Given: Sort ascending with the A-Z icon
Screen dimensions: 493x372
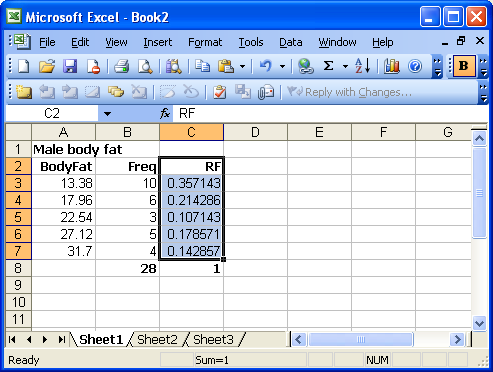Looking at the screenshot, I should click(363, 66).
